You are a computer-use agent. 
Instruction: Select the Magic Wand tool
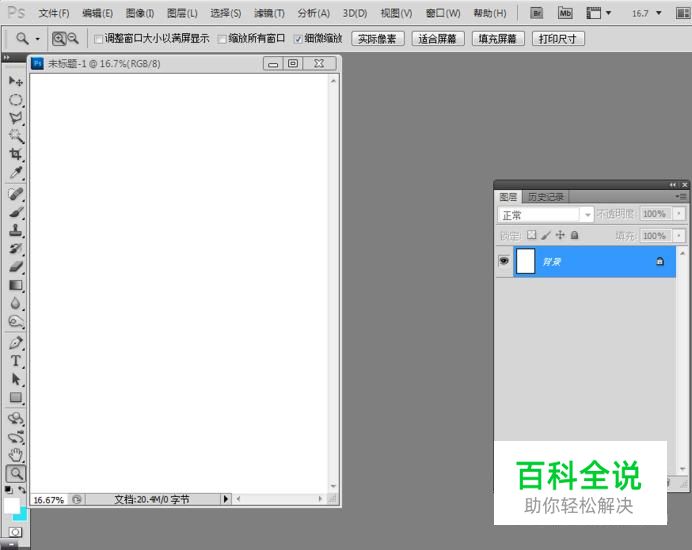click(15, 136)
